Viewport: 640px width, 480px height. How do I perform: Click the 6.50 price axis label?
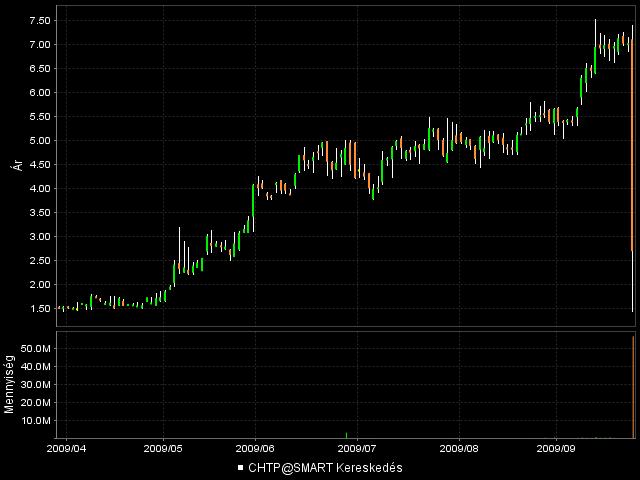click(x=40, y=69)
